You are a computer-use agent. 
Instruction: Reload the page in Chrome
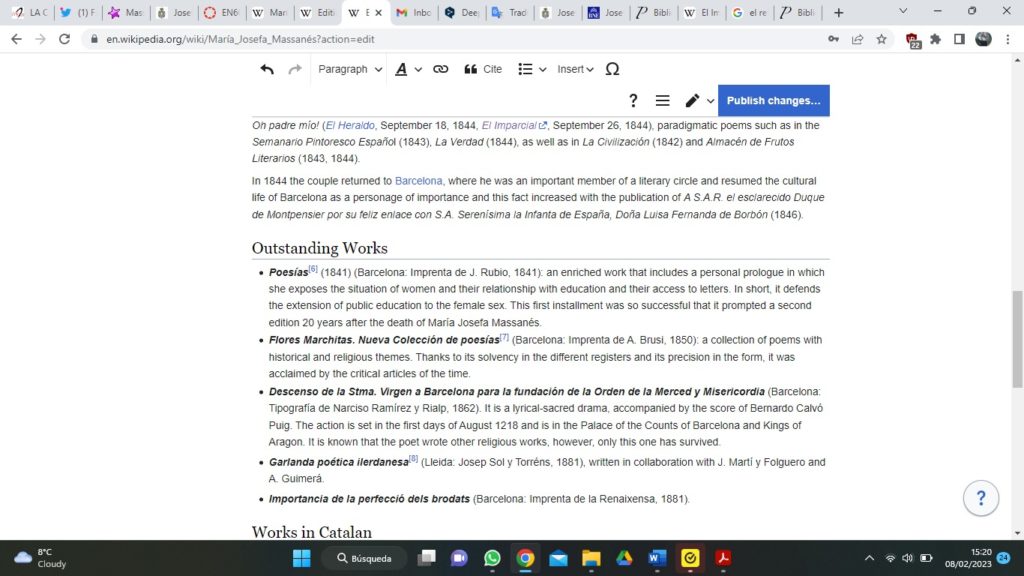(x=65, y=39)
